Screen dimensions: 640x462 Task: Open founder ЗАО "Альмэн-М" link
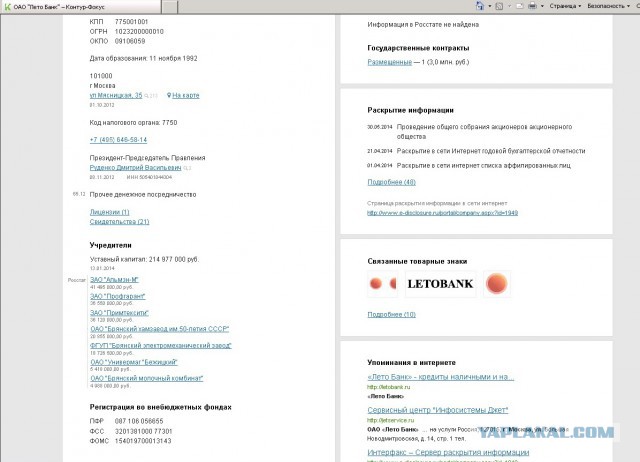[x=114, y=280]
